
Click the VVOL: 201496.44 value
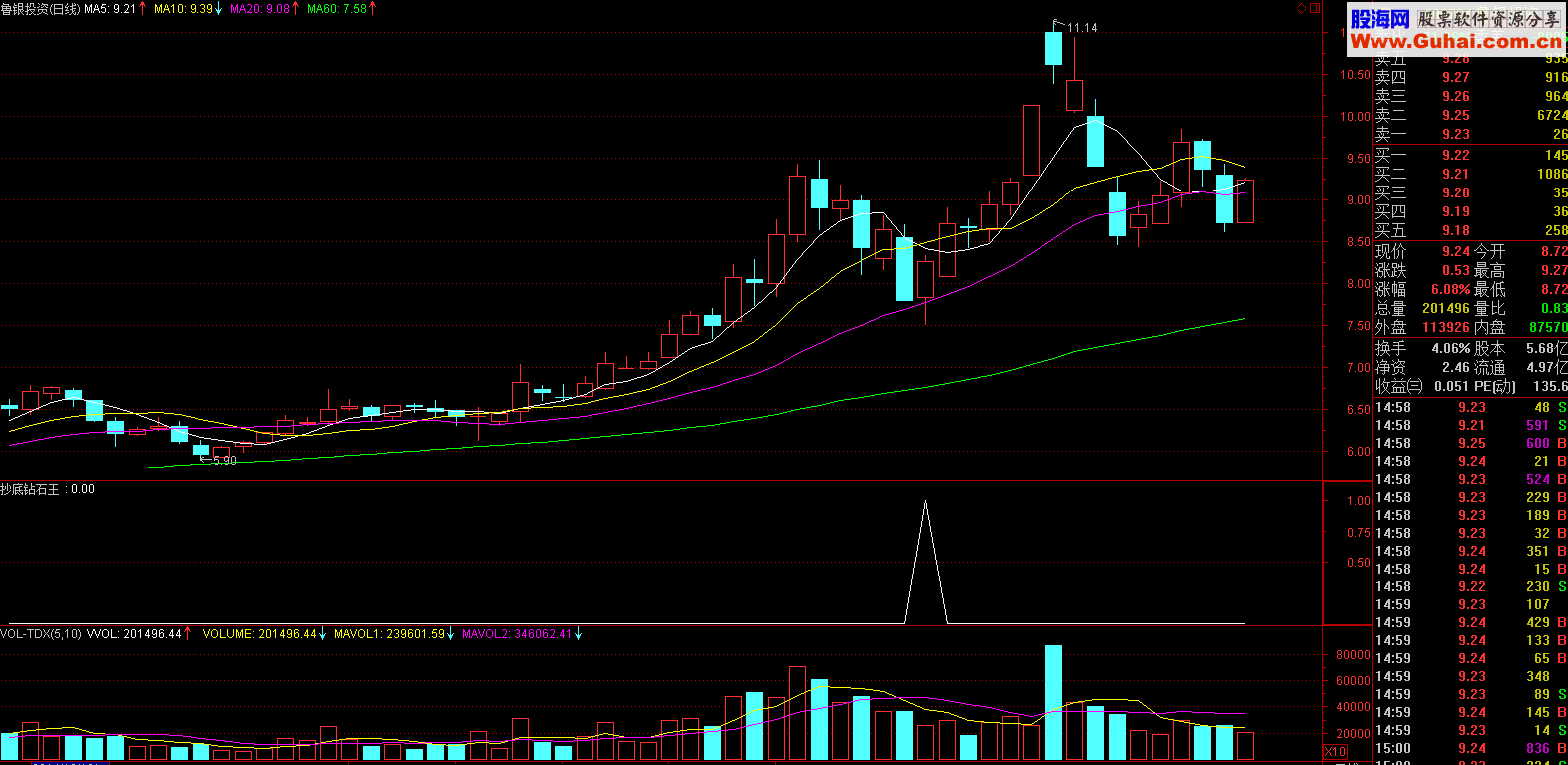point(134,634)
